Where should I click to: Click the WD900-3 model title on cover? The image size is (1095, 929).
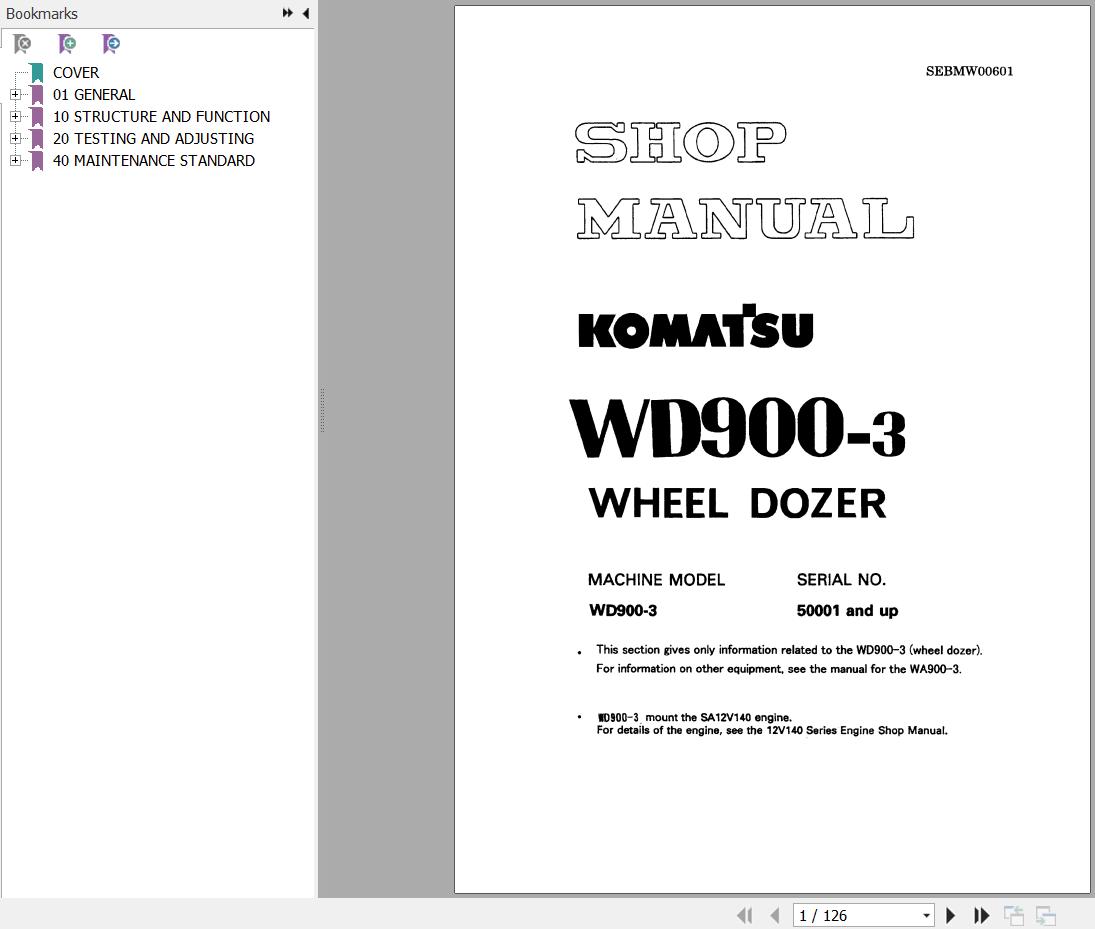coord(738,427)
